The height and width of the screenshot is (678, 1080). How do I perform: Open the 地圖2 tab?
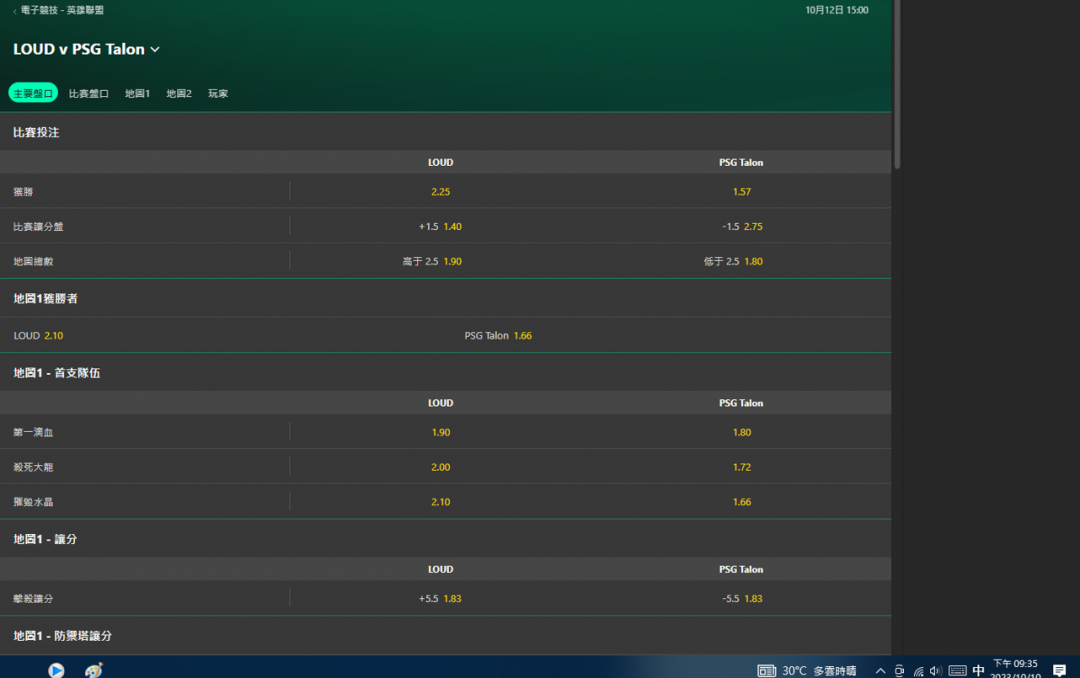coord(179,93)
